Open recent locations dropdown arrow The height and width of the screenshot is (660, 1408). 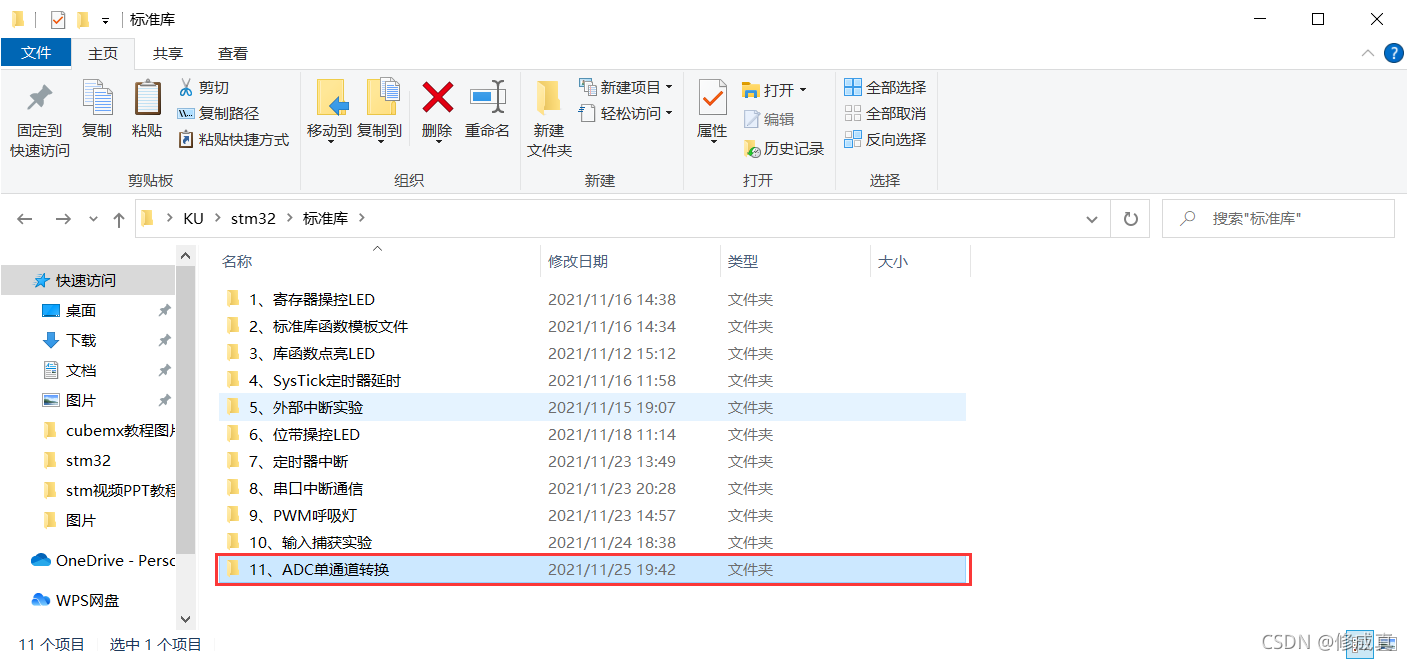pyautogui.click(x=93, y=218)
